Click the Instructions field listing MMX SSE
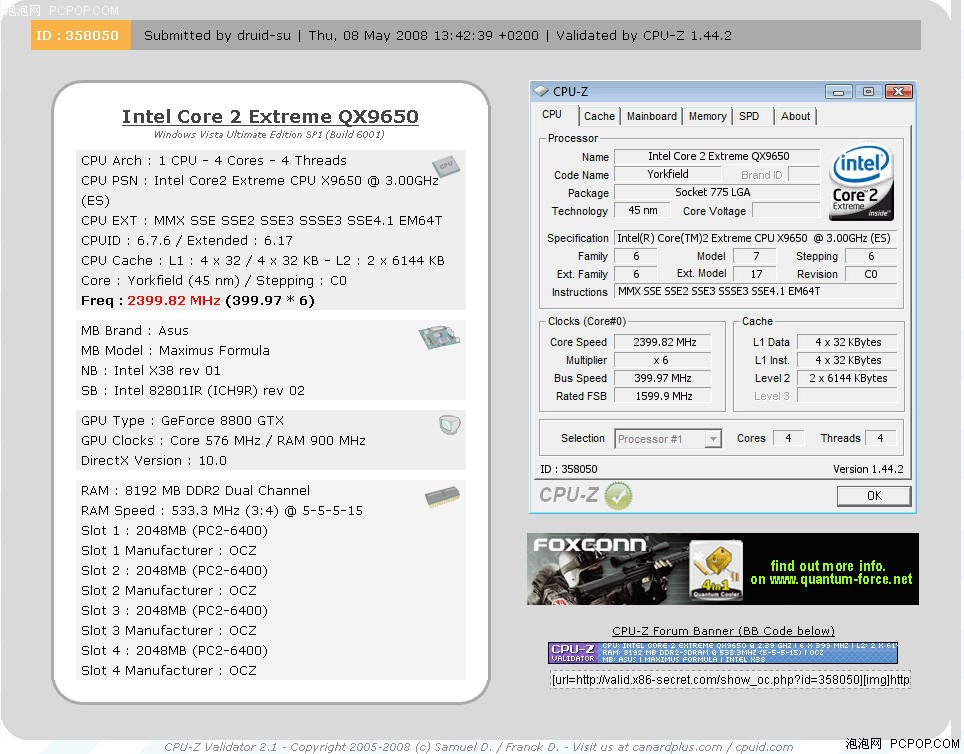Screen dimensions: 964x754 point(756,291)
